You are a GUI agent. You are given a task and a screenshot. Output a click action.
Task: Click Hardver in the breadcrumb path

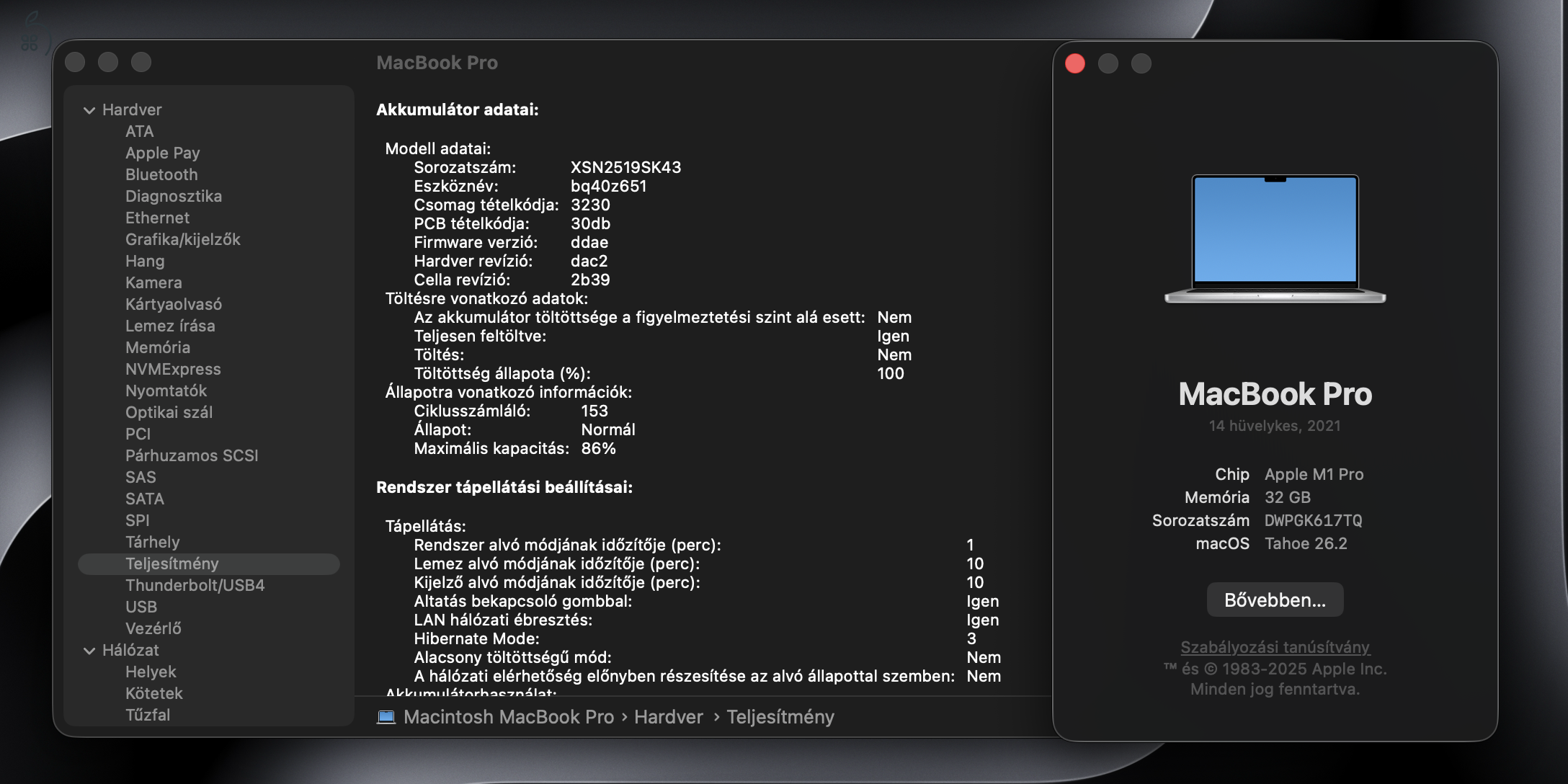tap(667, 717)
